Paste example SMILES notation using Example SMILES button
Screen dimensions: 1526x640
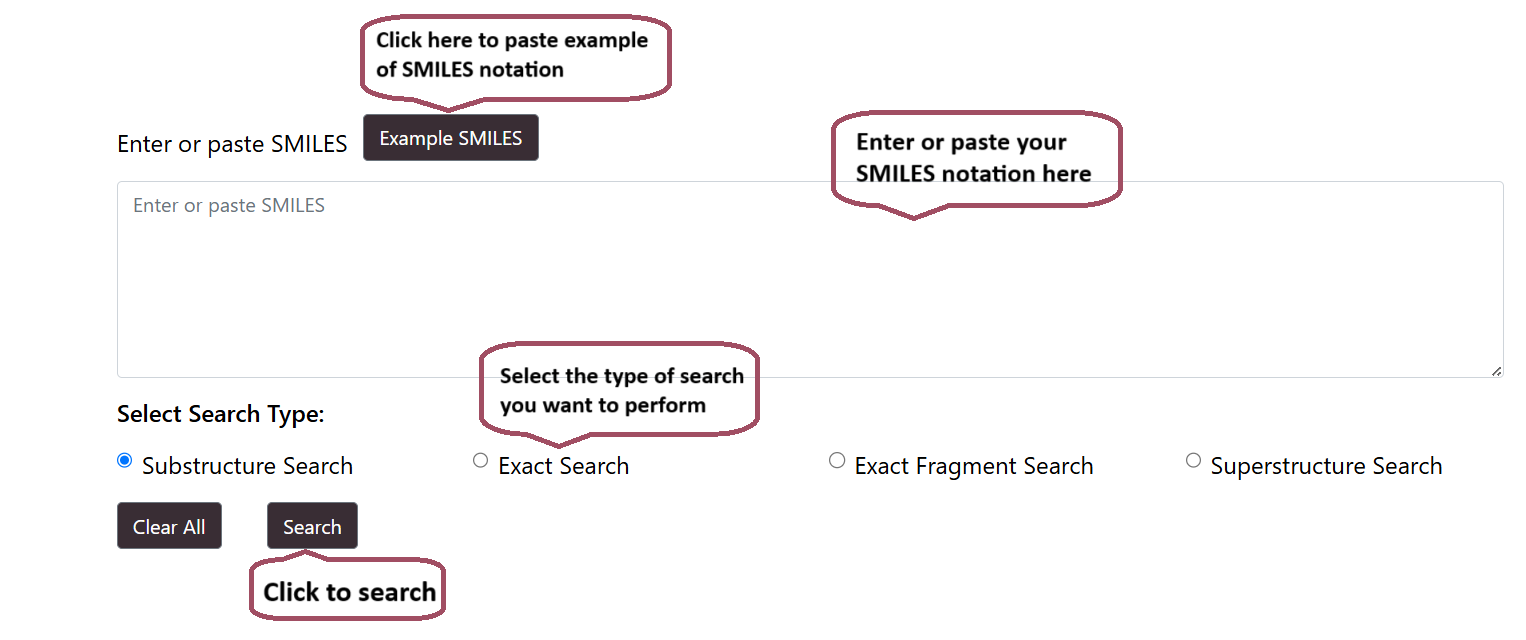(x=450, y=137)
